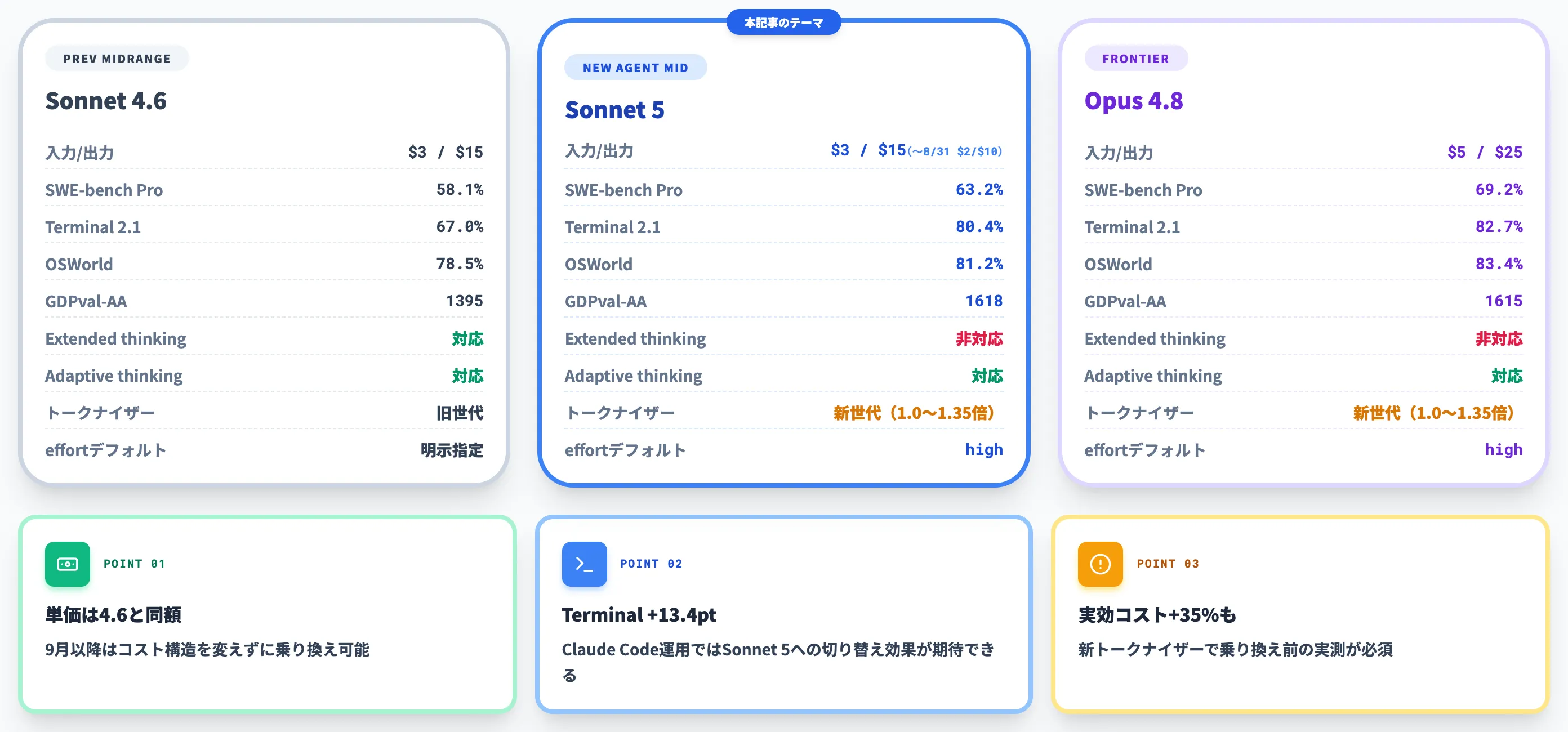Click Opus 4.8 GDPval-AA score 1615
This screenshot has width=1568, height=732.
click(x=1503, y=301)
